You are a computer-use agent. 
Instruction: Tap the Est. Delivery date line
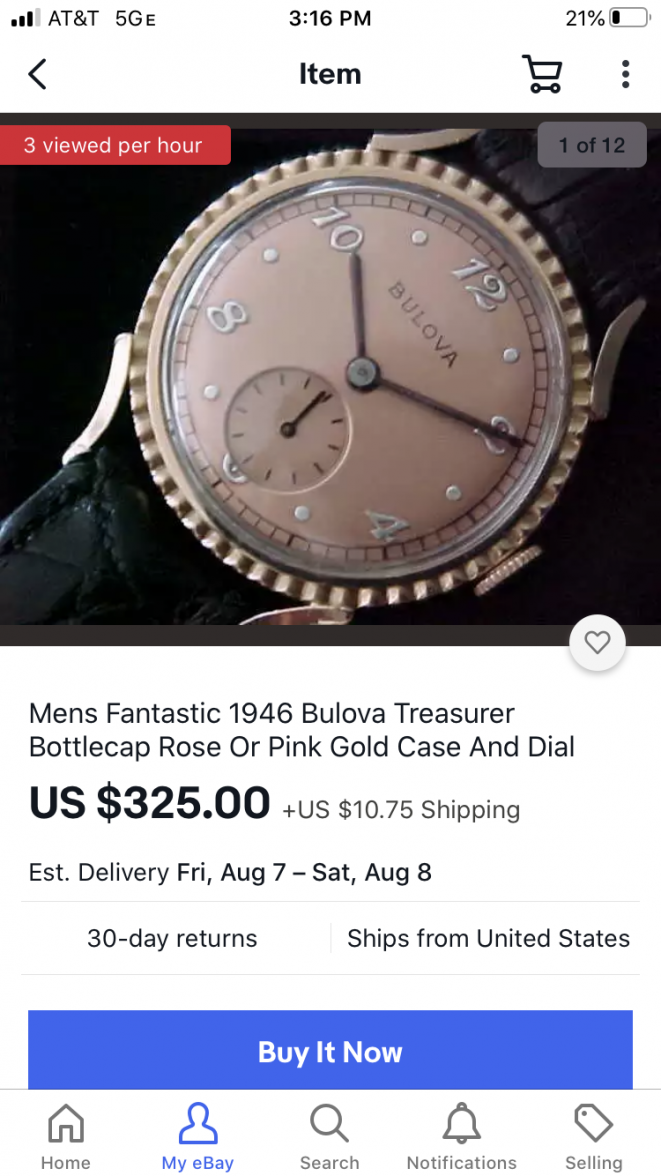click(x=230, y=872)
